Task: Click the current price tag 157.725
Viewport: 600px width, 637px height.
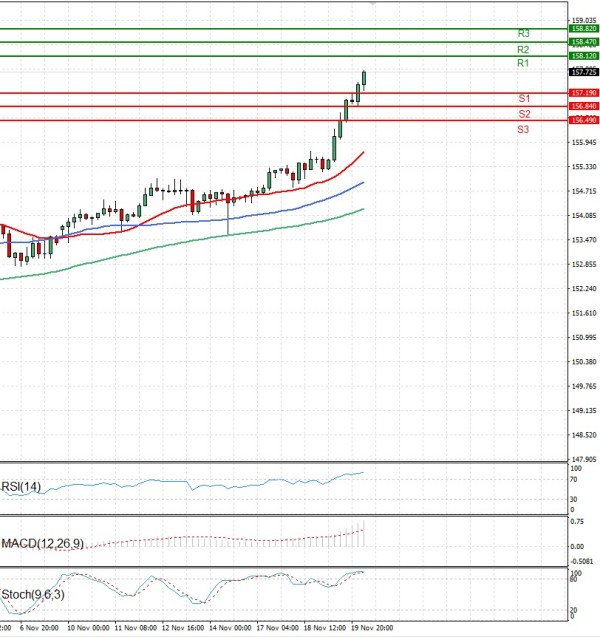Action: pyautogui.click(x=583, y=72)
